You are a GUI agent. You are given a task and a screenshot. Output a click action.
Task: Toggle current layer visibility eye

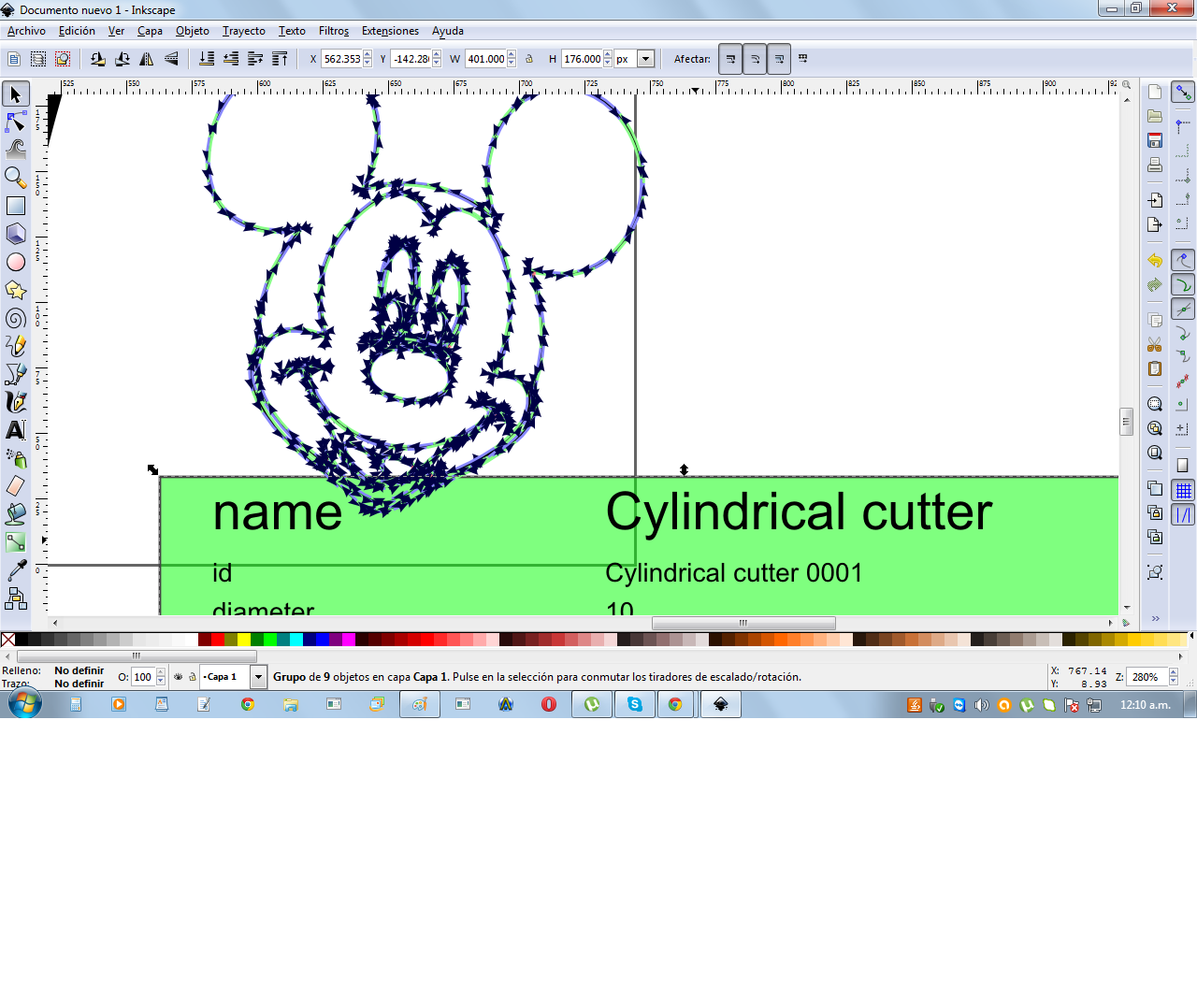[x=179, y=677]
